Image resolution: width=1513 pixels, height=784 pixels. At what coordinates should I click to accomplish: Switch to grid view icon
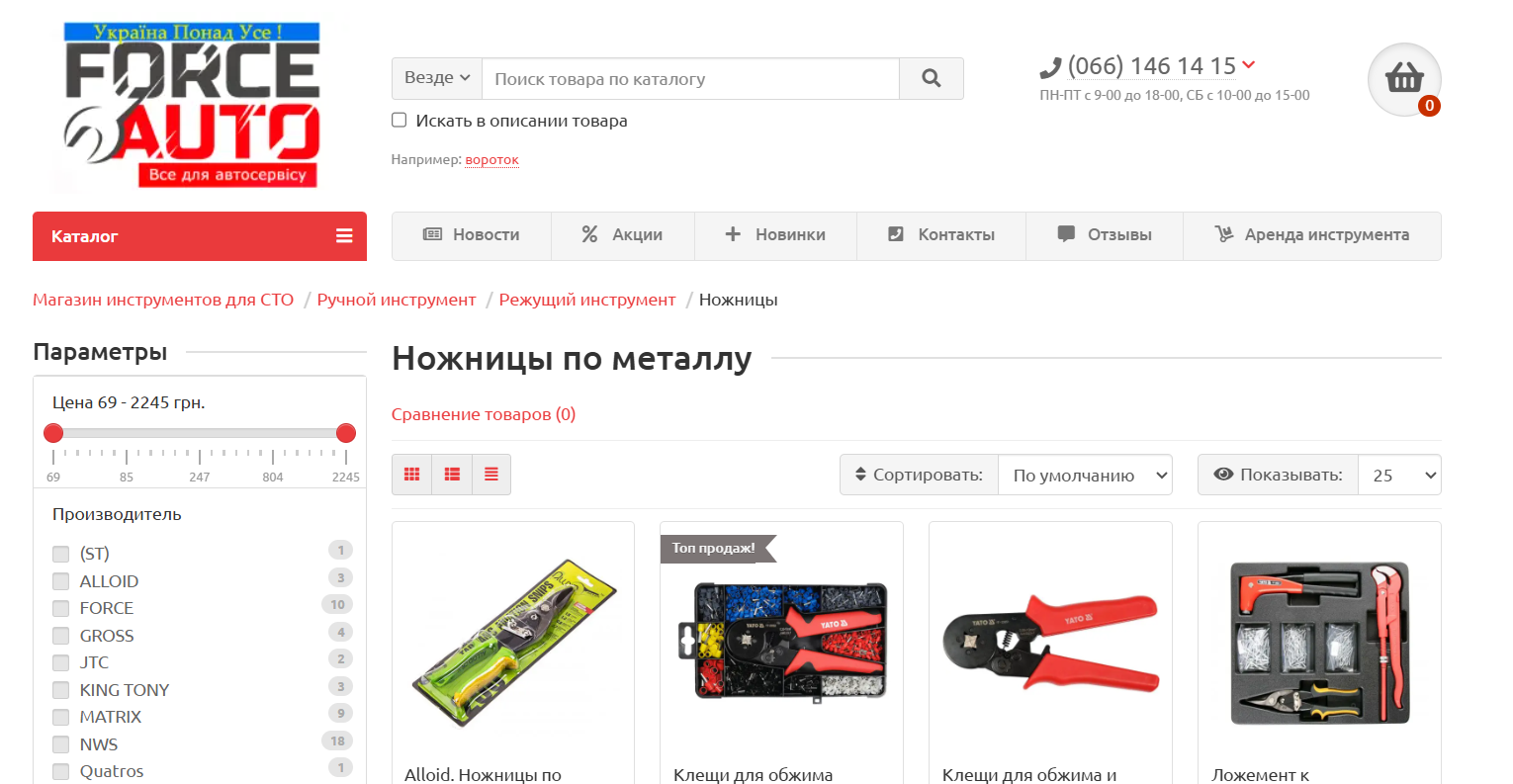click(x=412, y=475)
